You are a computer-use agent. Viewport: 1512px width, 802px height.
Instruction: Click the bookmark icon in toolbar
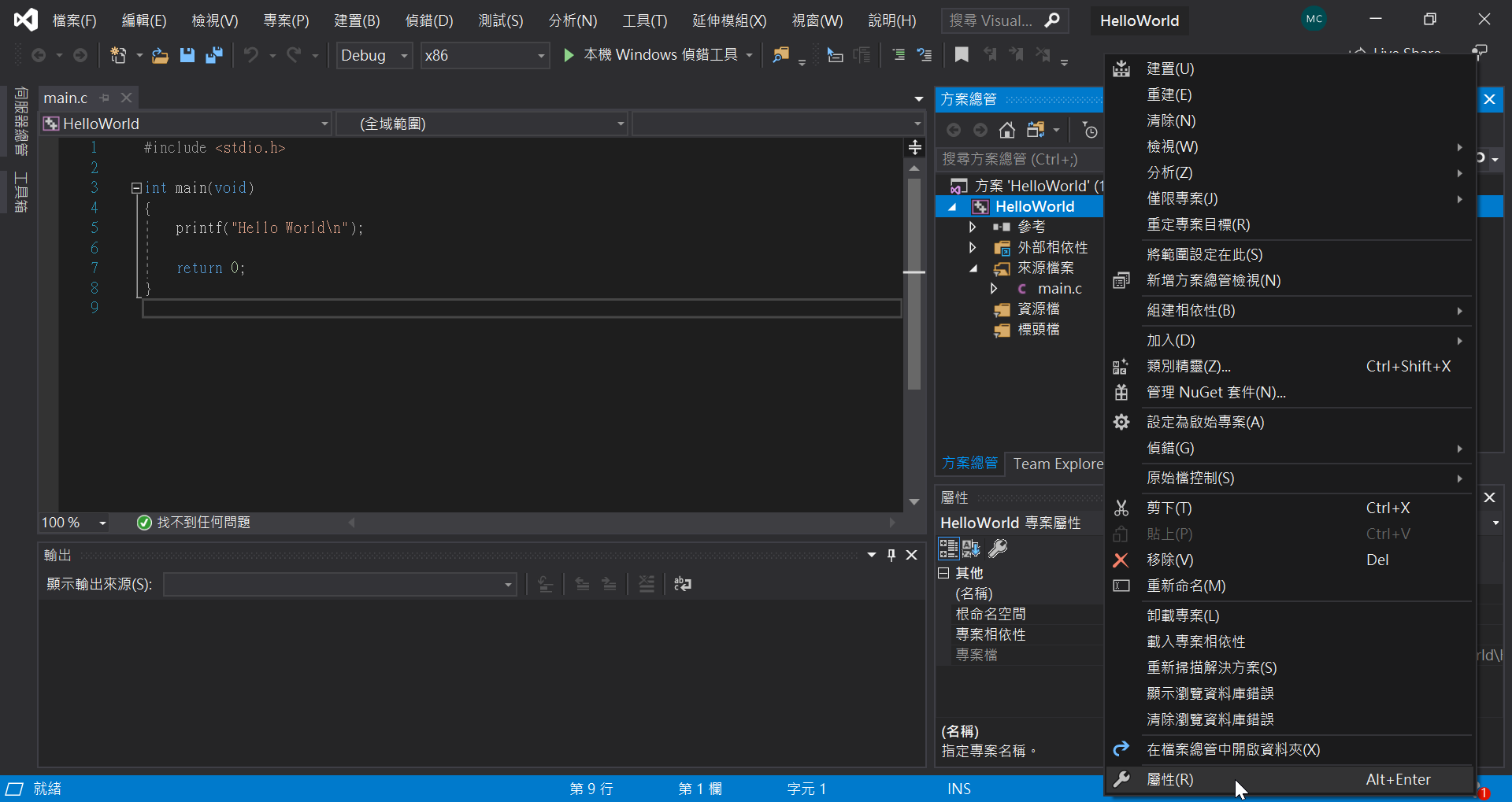[x=962, y=54]
